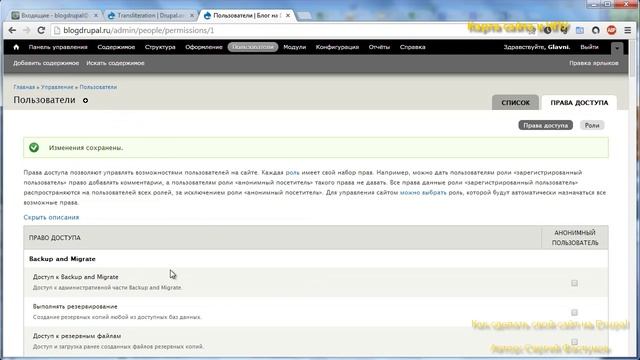Click Добавить содержимое shortcut
The height and width of the screenshot is (360, 640).
[x=46, y=63]
